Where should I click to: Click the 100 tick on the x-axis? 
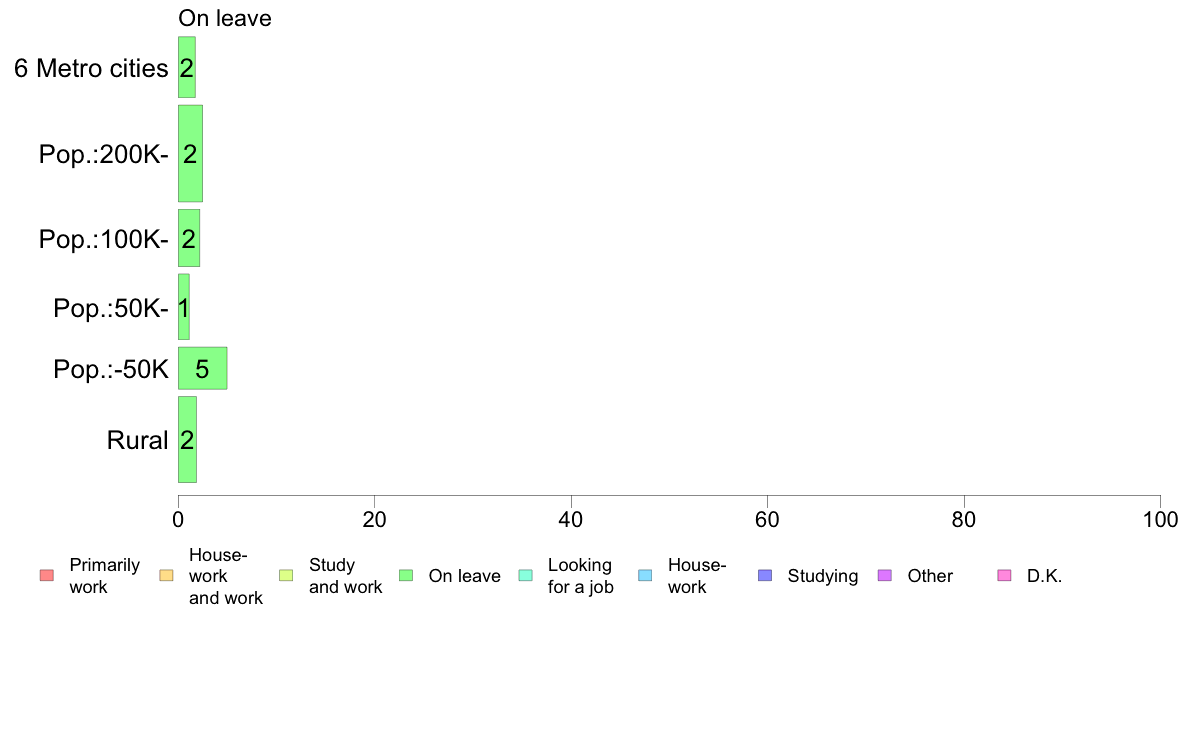(x=1160, y=519)
